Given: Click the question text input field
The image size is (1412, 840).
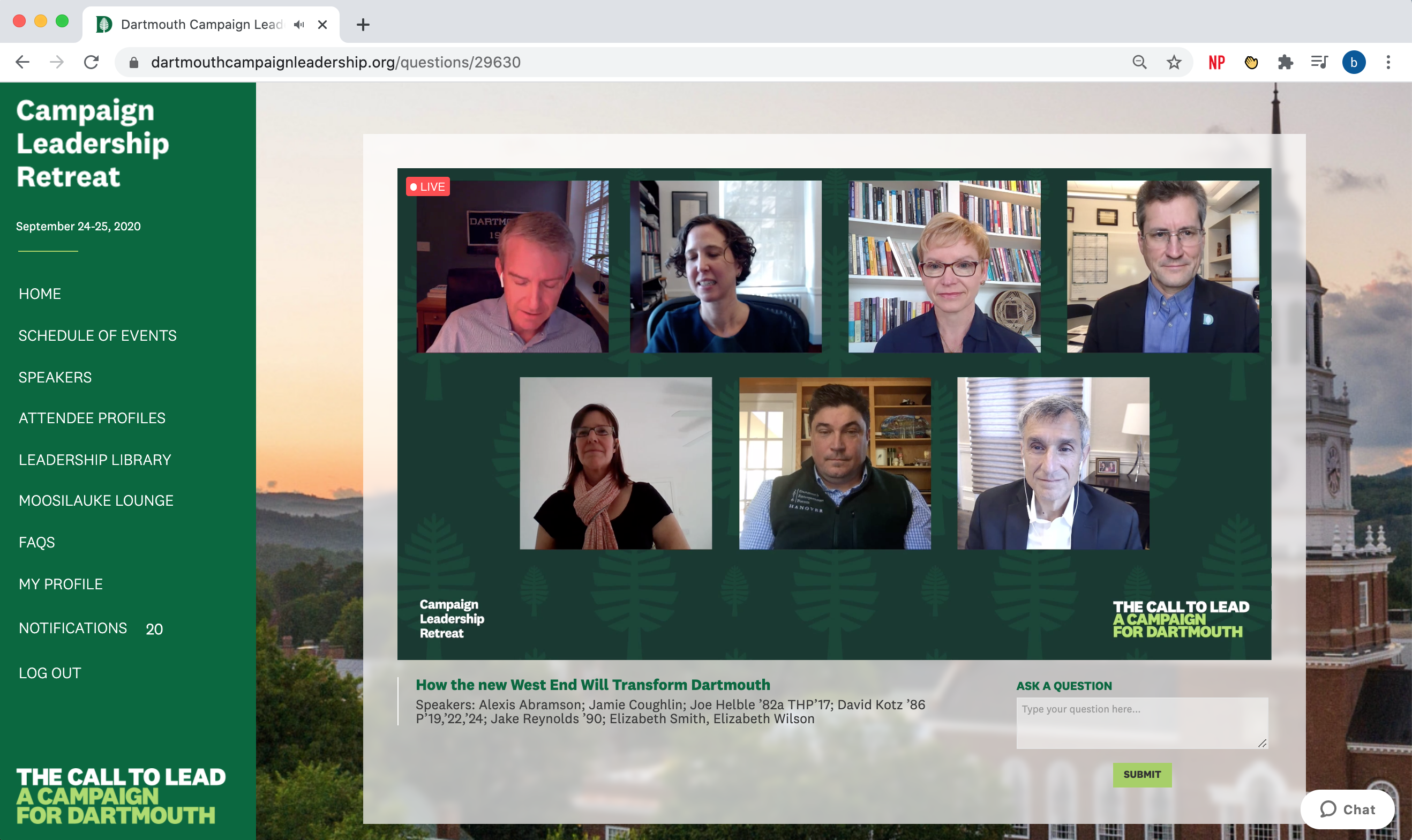Looking at the screenshot, I should pyautogui.click(x=1141, y=723).
